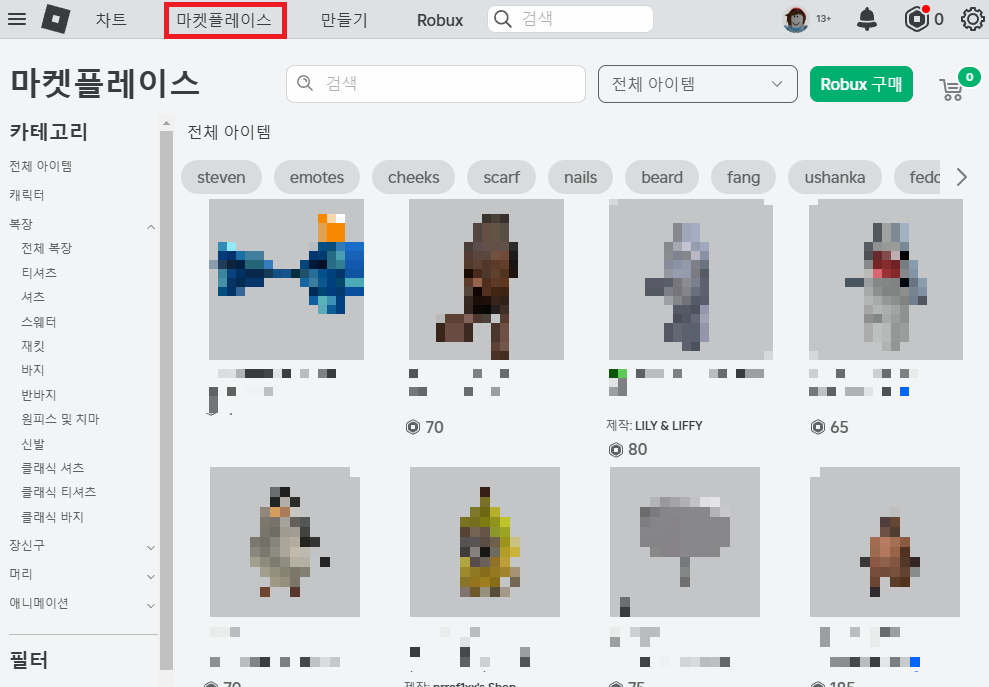Screen dimensions: 989x687
Task: Open the item thumbnail priced 65
Action: click(x=886, y=279)
